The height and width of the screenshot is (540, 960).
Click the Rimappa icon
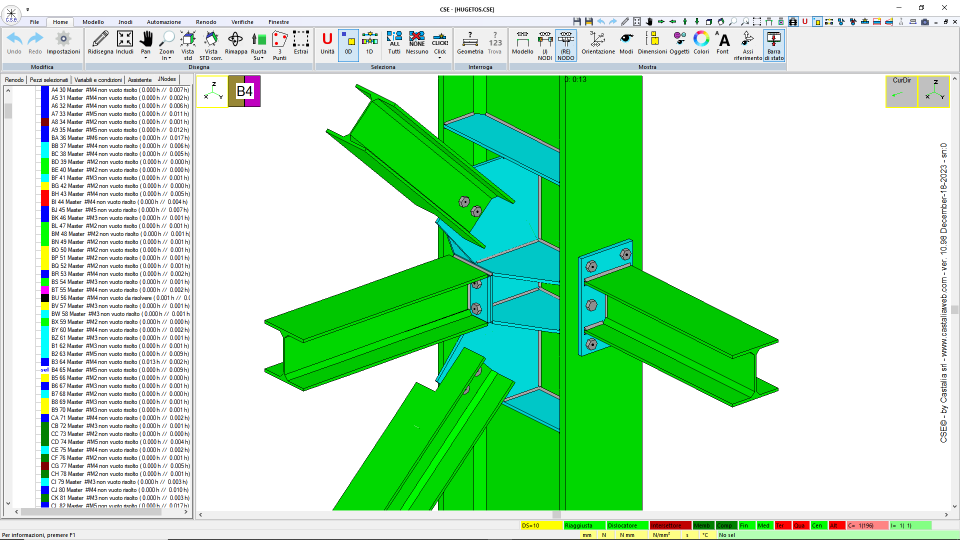235,40
